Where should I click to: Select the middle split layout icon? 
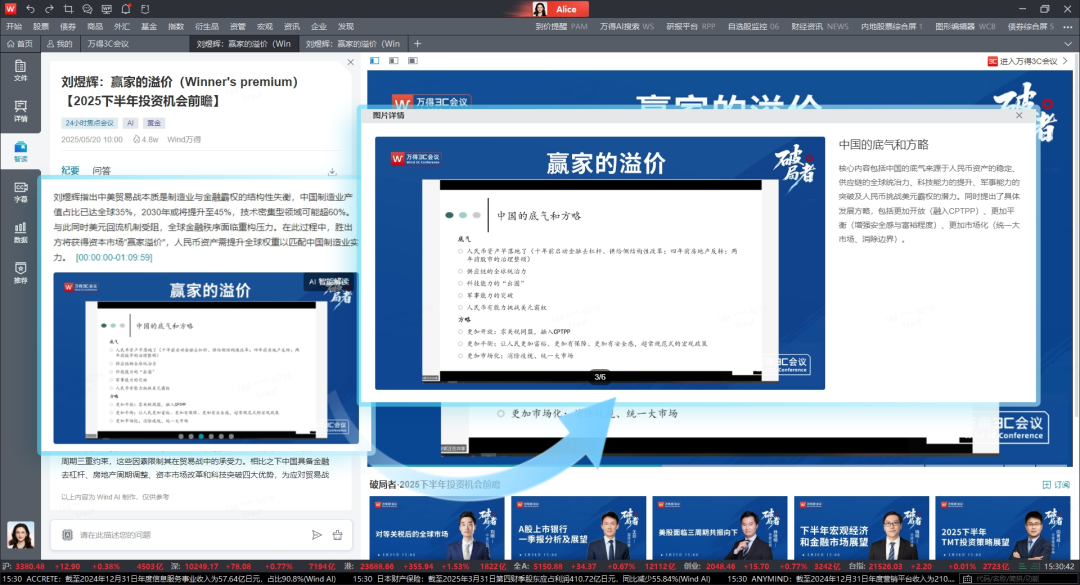(x=393, y=61)
